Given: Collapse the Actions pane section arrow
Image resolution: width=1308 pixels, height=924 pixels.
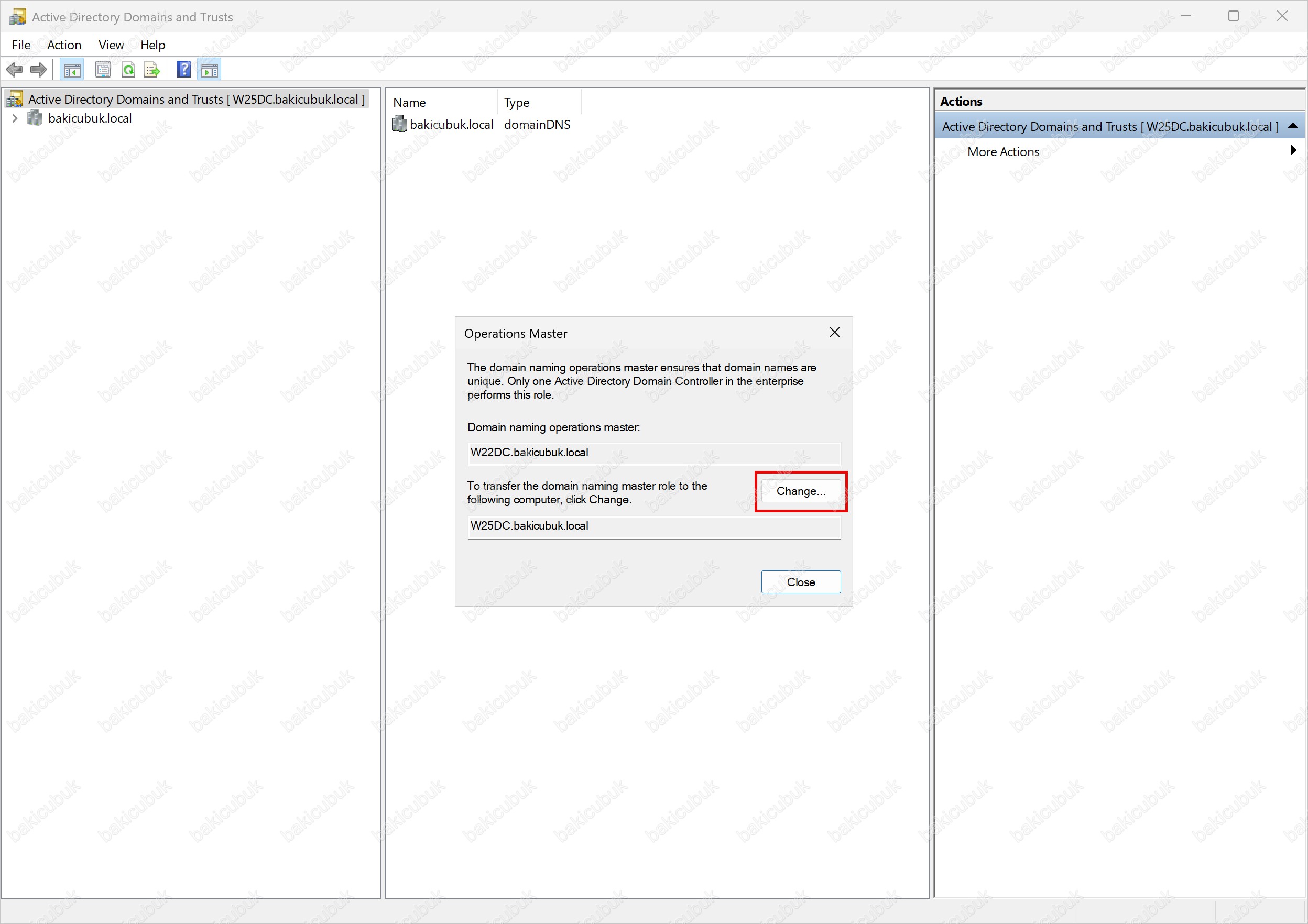Looking at the screenshot, I should 1293,126.
